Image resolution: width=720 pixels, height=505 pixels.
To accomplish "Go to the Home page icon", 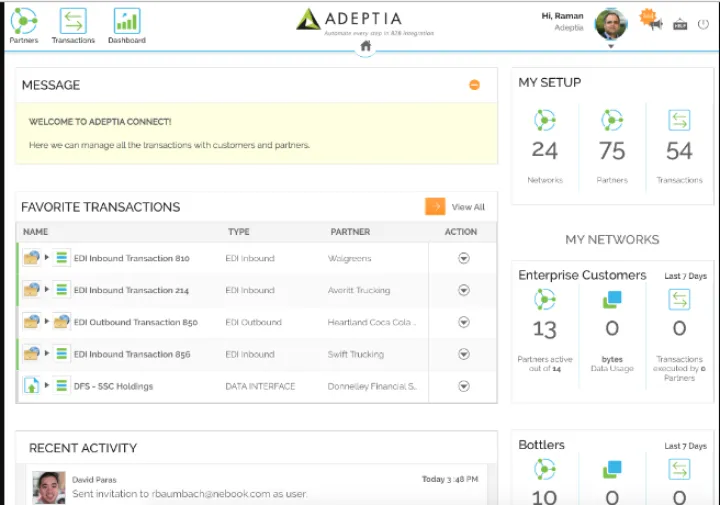I will (x=366, y=46).
